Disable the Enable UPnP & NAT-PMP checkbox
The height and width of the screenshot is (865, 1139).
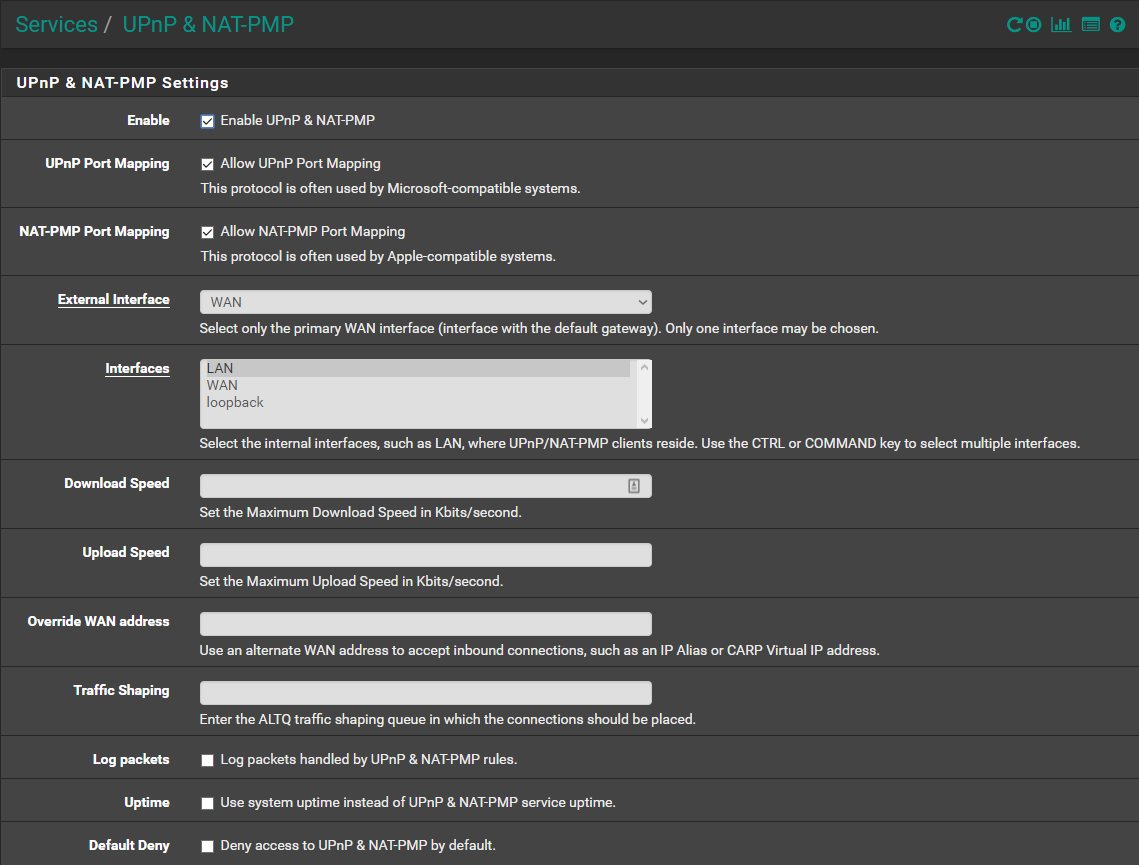208,121
